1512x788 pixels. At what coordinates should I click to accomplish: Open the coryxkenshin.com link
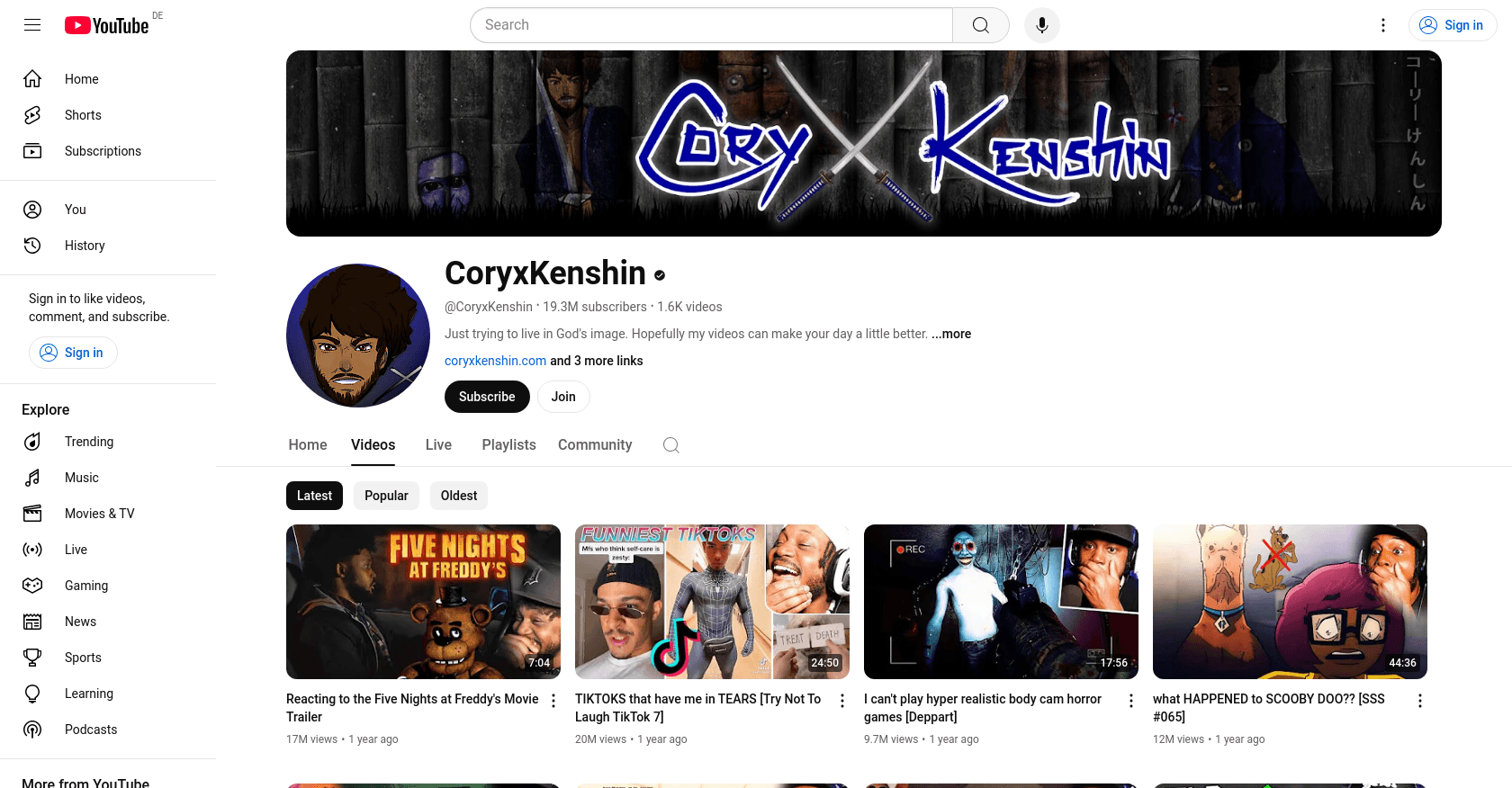click(x=495, y=361)
